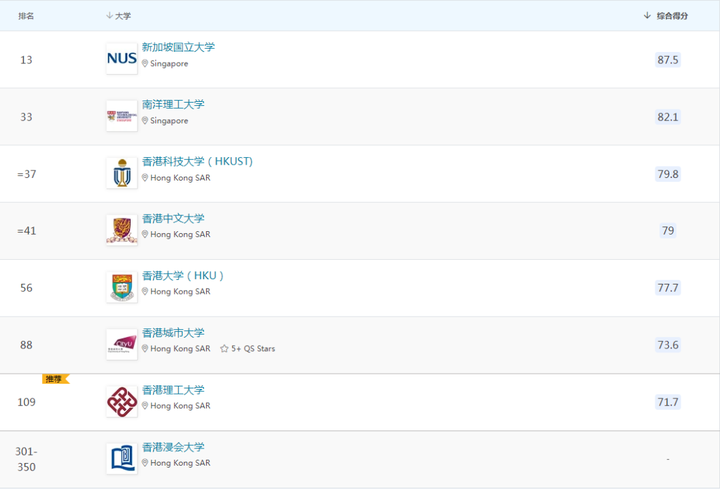Viewport: 720px width, 489px height.
Task: Click score 79.8
Action: point(668,174)
